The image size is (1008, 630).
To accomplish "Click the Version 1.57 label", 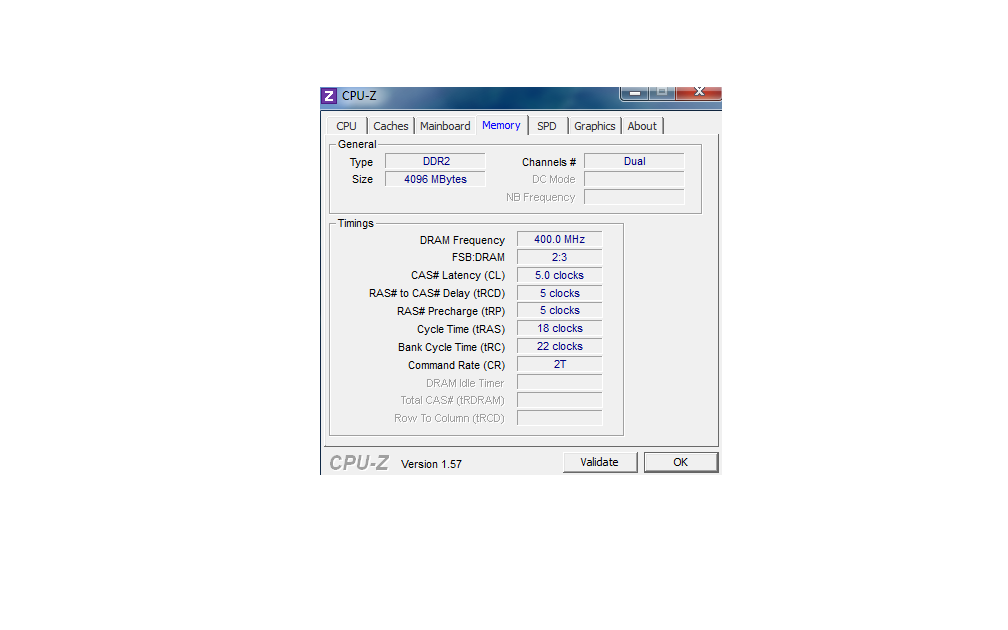I will click(431, 464).
